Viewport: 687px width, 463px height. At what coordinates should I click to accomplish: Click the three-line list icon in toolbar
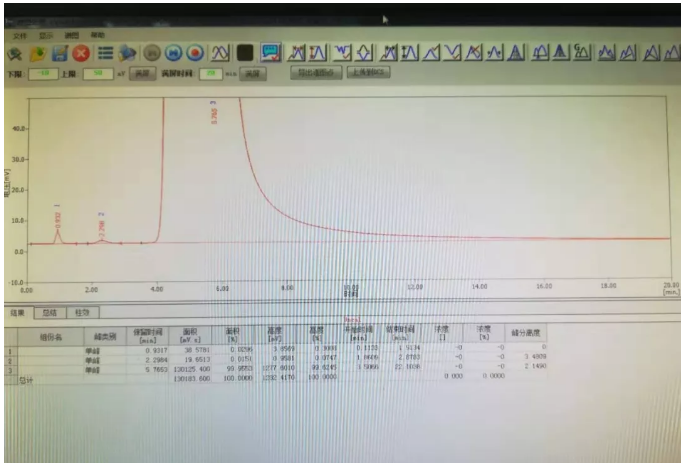click(104, 53)
